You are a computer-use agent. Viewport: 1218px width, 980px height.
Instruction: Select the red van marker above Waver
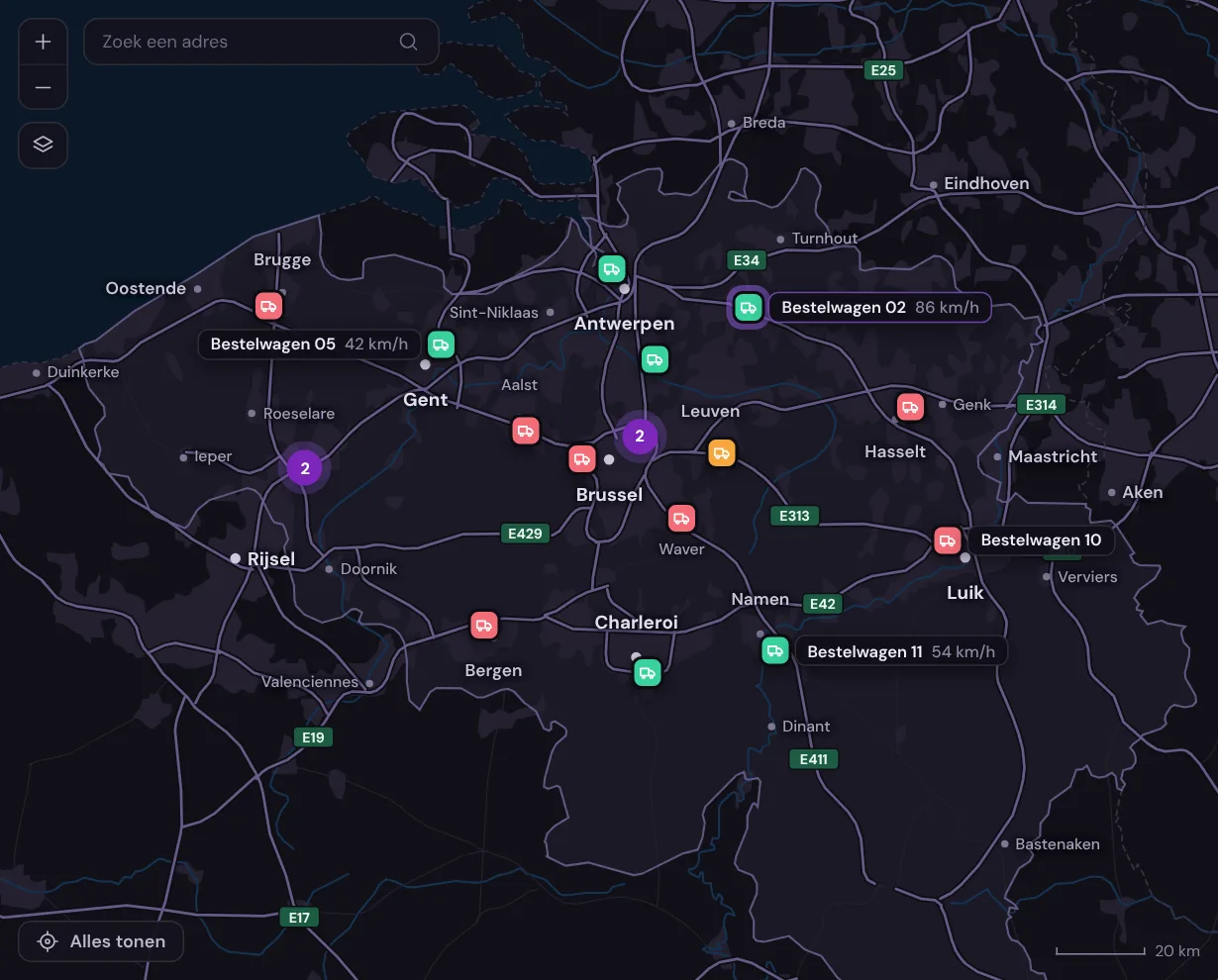(681, 518)
